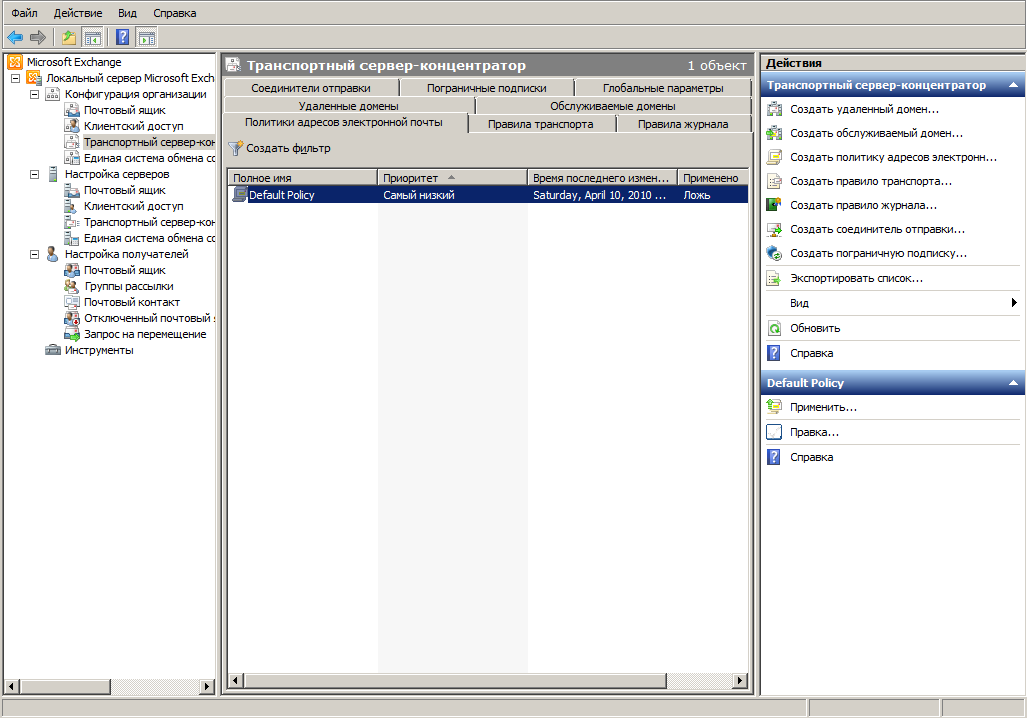Click the Создать фильтр funnel icon
This screenshot has width=1027, height=718.
236,149
